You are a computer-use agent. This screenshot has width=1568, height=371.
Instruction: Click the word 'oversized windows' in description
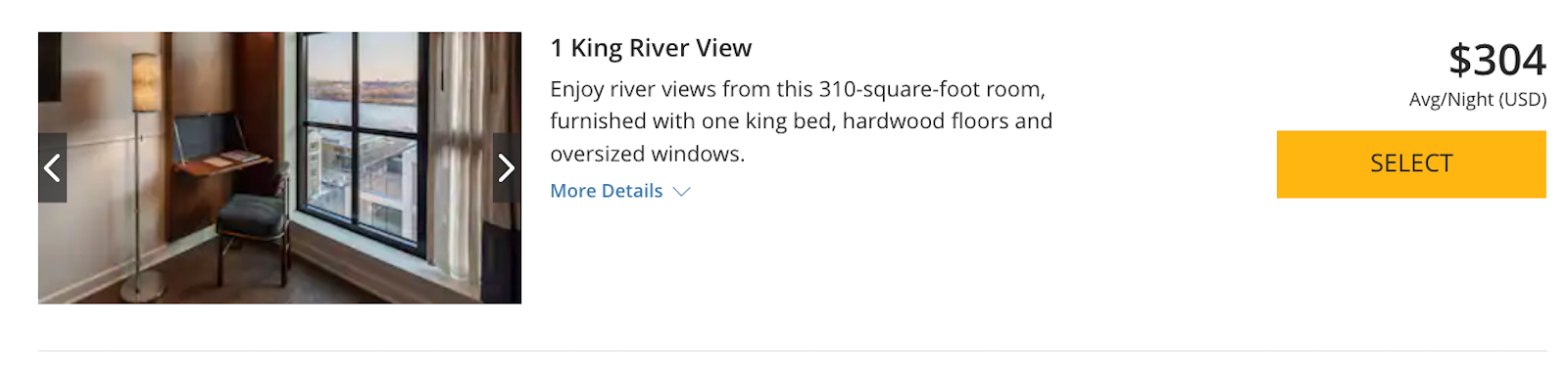point(647,154)
